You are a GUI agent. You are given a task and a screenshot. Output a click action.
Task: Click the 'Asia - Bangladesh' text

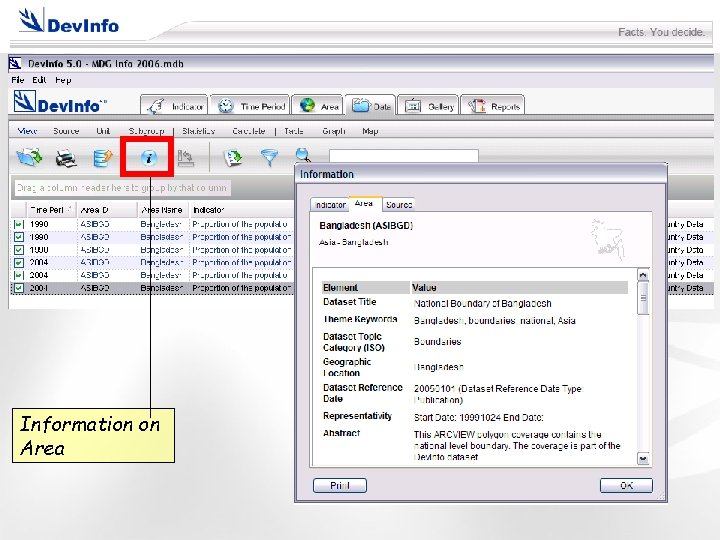click(354, 242)
